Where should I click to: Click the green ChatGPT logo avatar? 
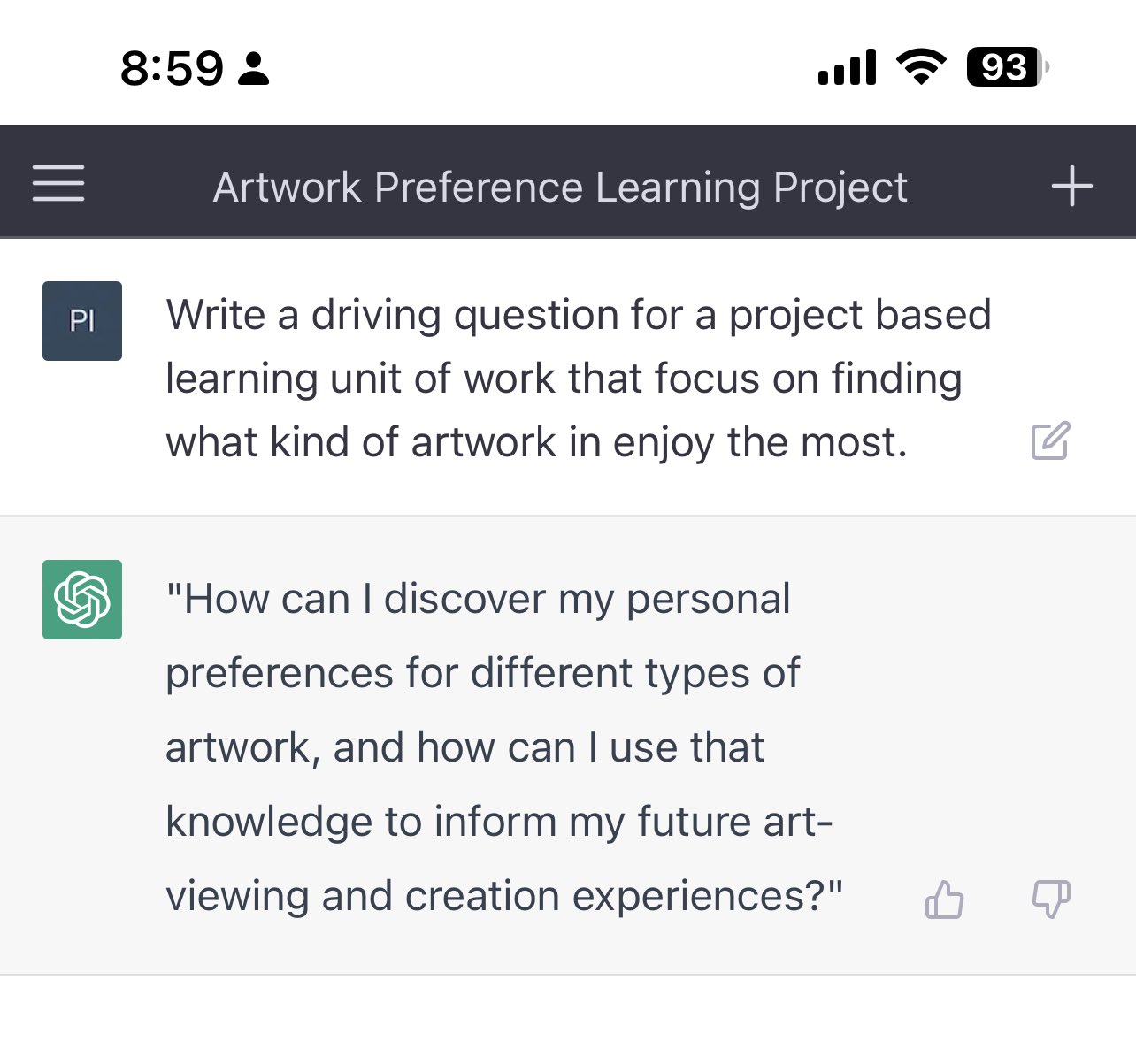(82, 600)
